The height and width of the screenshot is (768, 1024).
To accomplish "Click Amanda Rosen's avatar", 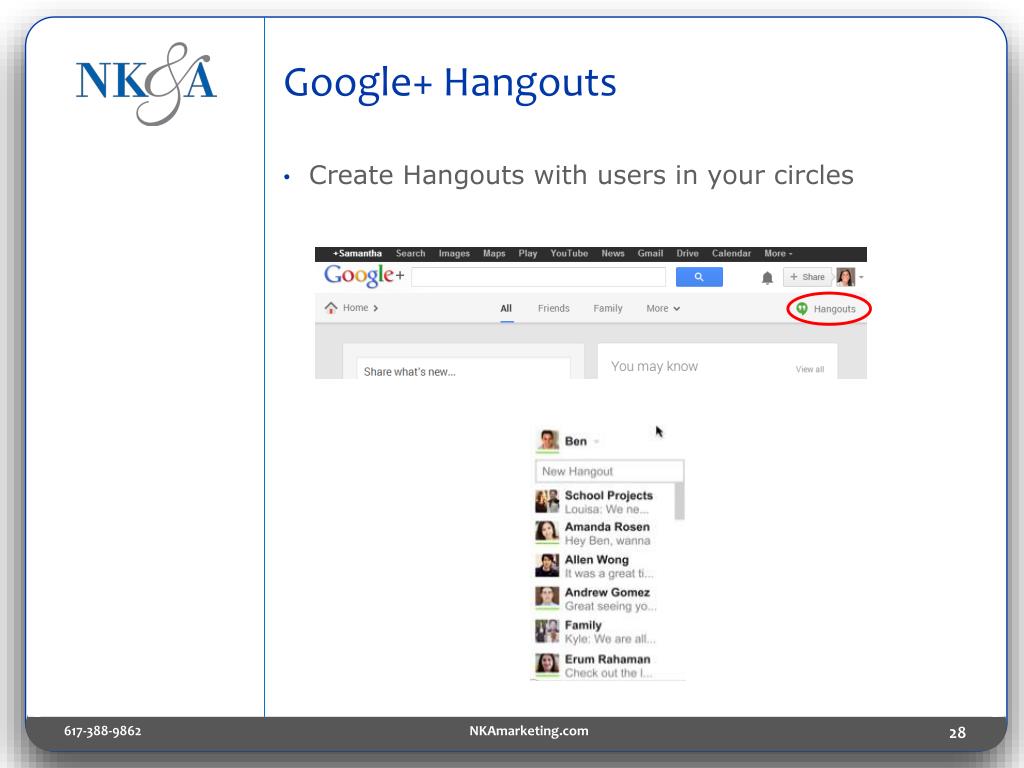I will 547,533.
